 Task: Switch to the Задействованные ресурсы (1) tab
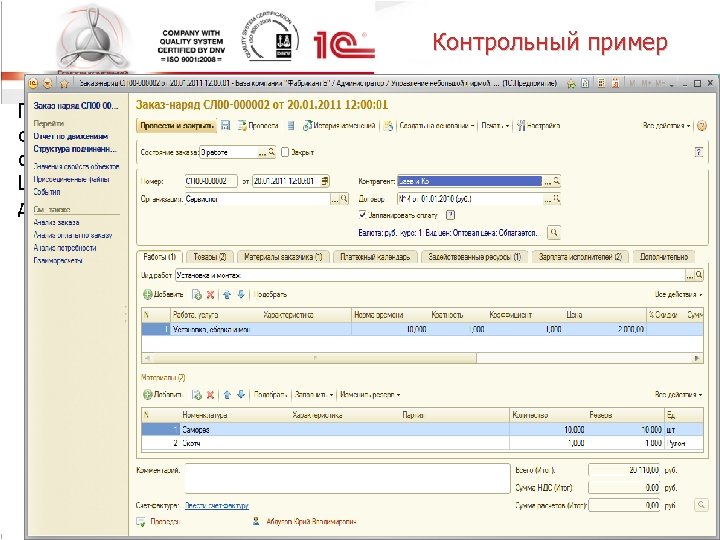[x=475, y=257]
